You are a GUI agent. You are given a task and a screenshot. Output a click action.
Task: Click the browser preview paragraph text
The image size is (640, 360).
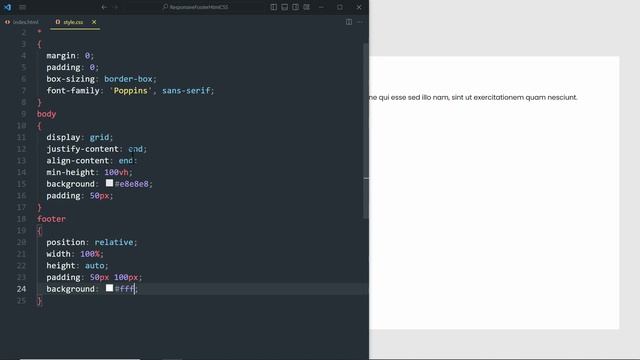pyautogui.click(x=473, y=98)
